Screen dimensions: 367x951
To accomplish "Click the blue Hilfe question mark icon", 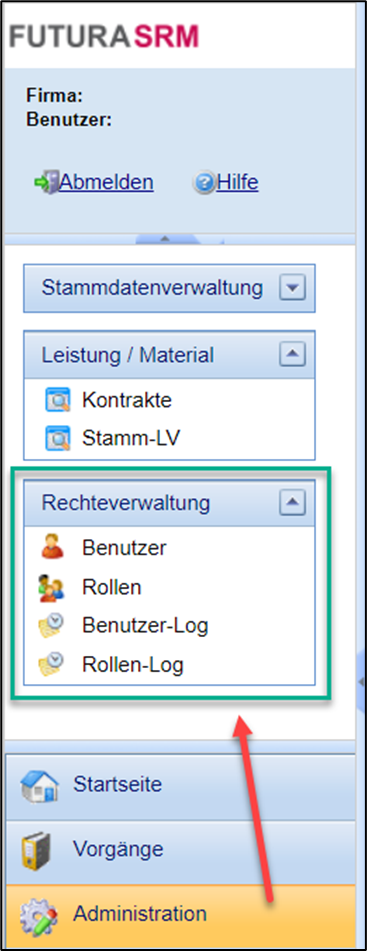I will (x=205, y=183).
